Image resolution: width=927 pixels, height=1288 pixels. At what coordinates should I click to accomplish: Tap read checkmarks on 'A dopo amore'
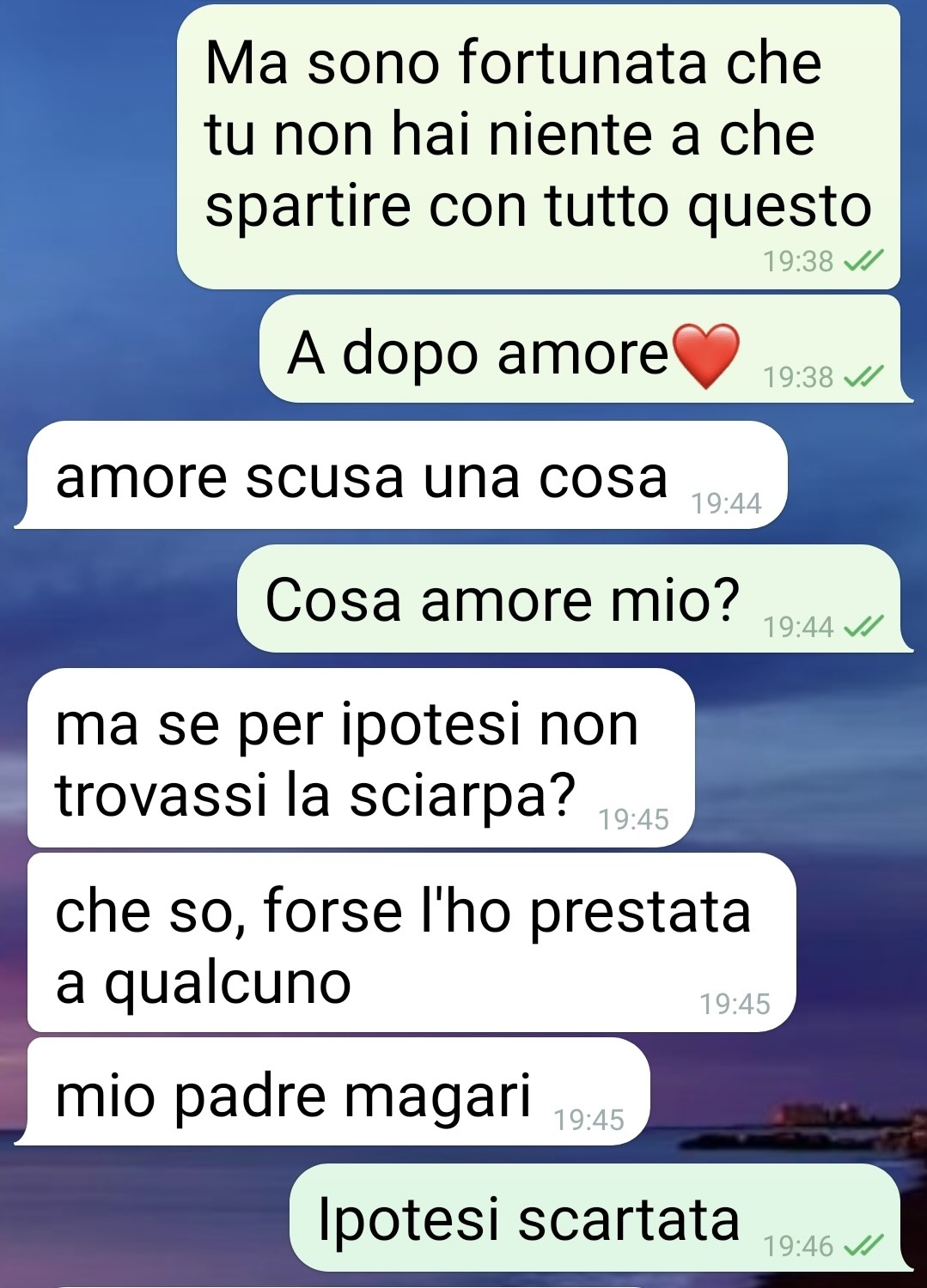click(863, 376)
